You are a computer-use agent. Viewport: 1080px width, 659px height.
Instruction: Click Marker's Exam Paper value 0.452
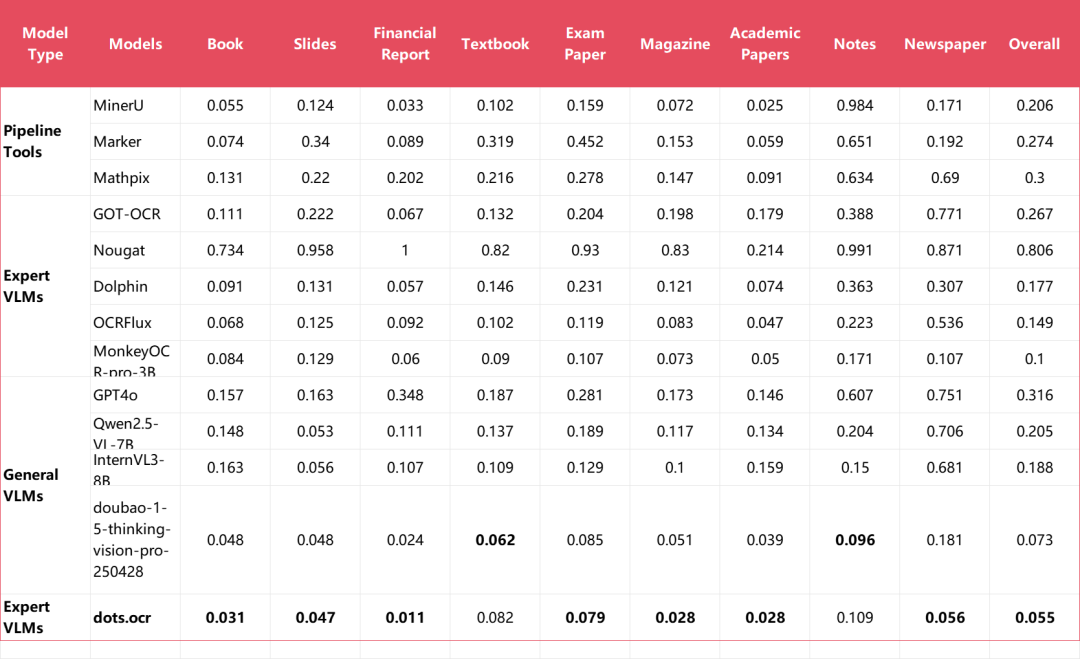(585, 141)
